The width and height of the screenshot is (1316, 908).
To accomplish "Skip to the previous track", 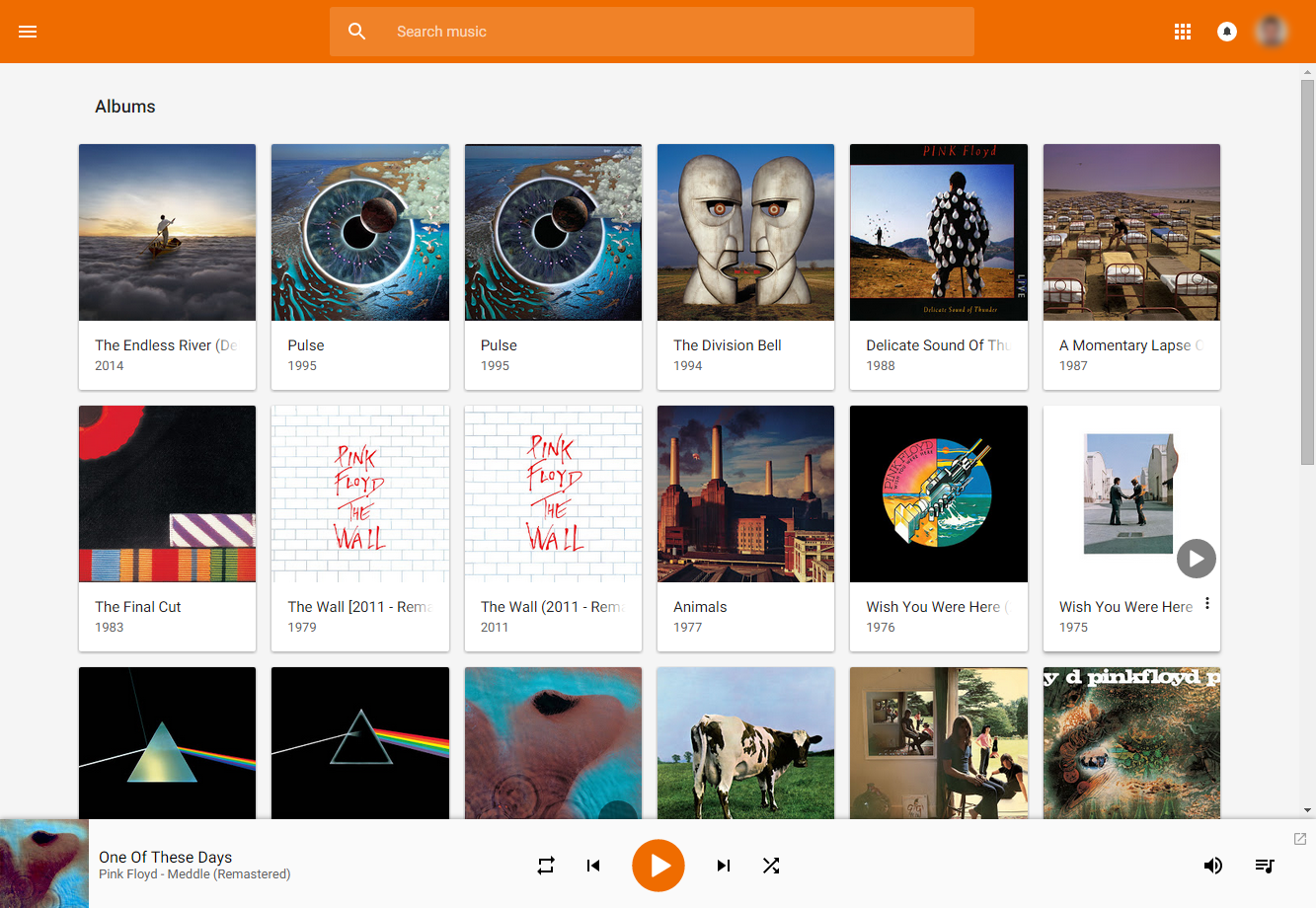I will [x=593, y=866].
